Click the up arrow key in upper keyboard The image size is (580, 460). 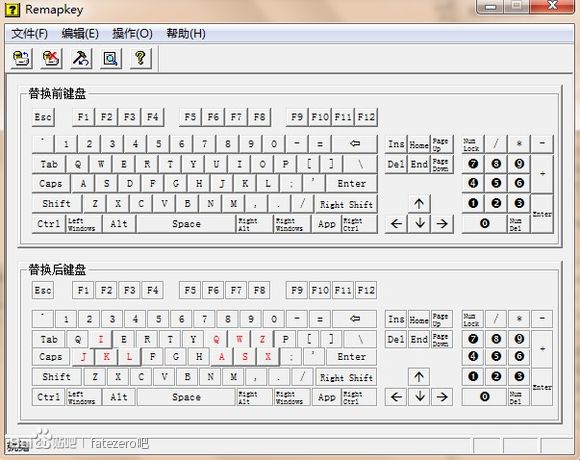pos(419,203)
